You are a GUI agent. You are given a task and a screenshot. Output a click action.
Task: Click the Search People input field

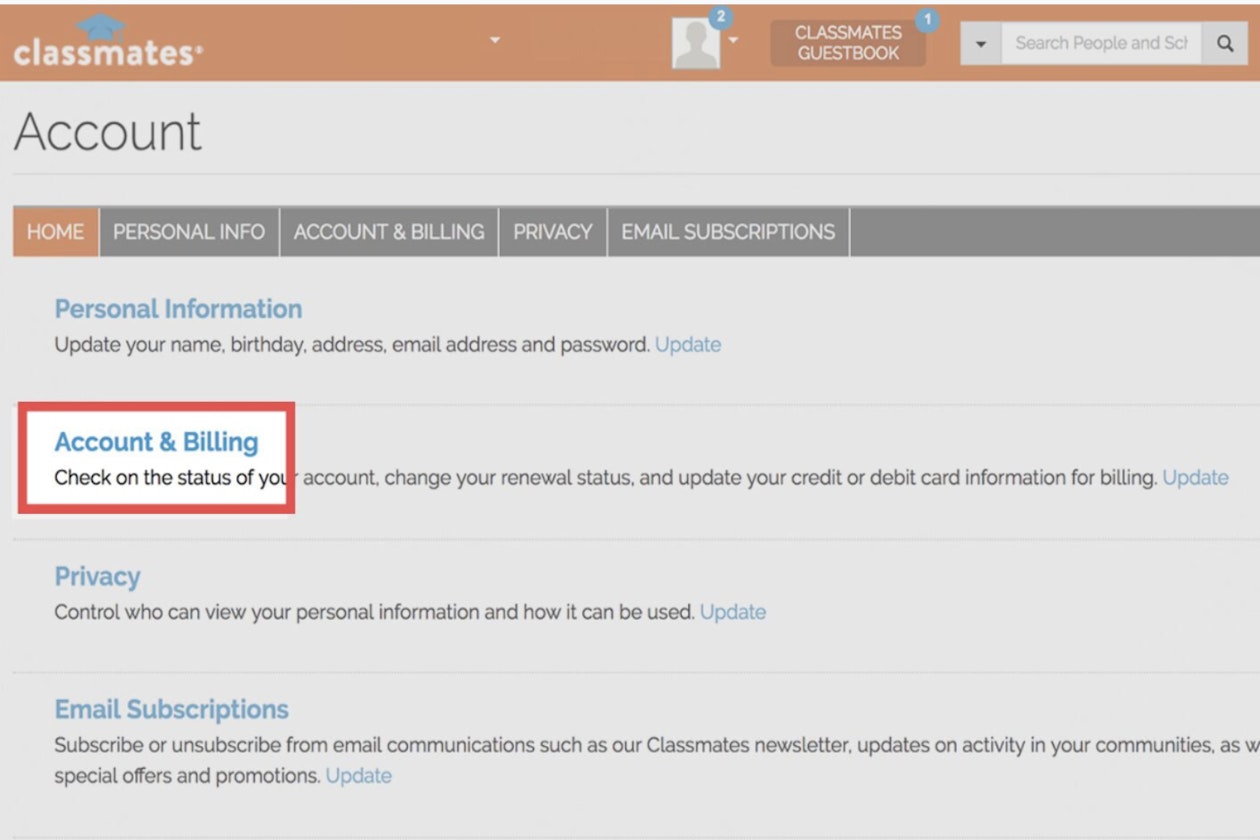pos(1100,43)
